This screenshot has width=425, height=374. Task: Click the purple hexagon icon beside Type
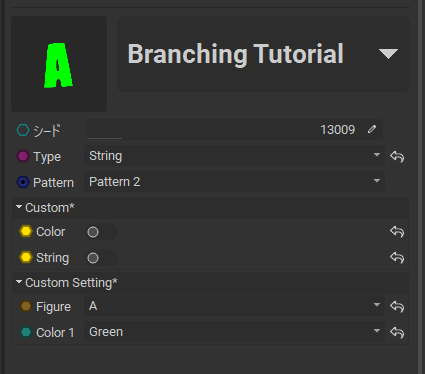[x=23, y=156]
